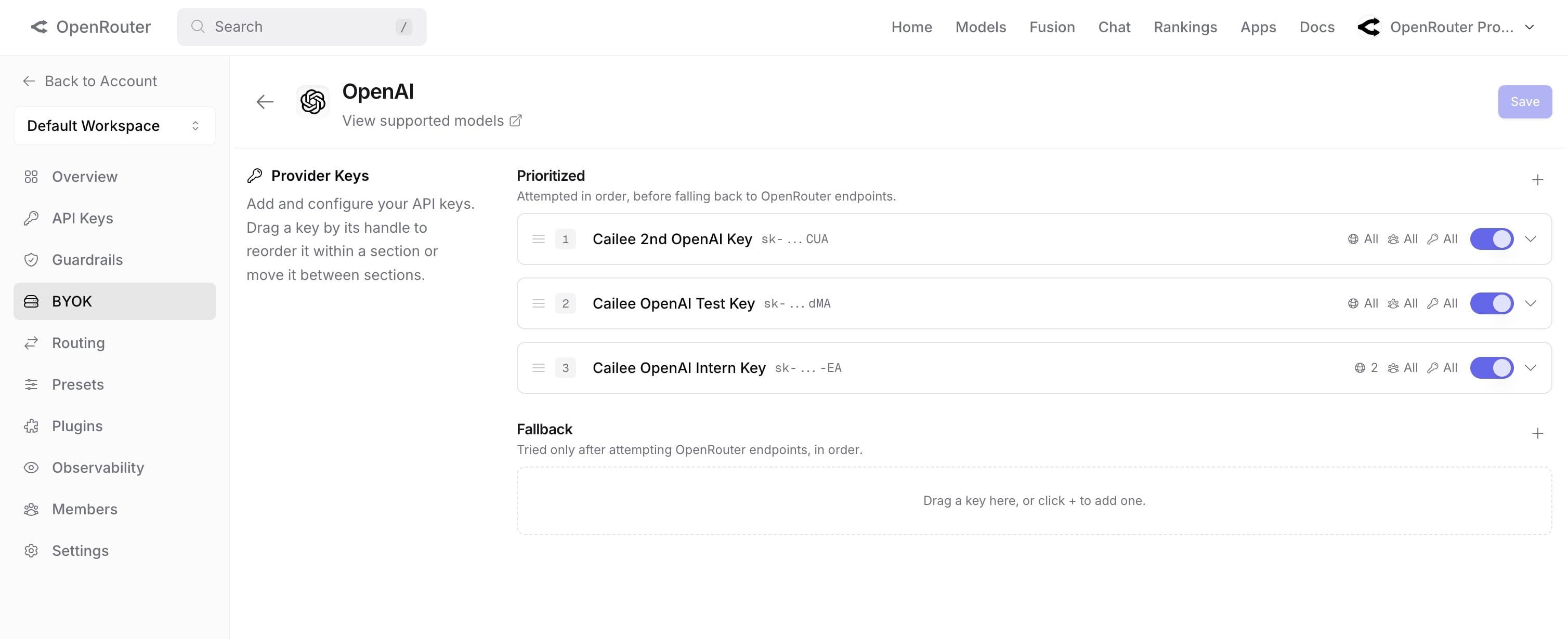1568x639 pixels.
Task: Open Members in the sidebar
Action: (114, 510)
